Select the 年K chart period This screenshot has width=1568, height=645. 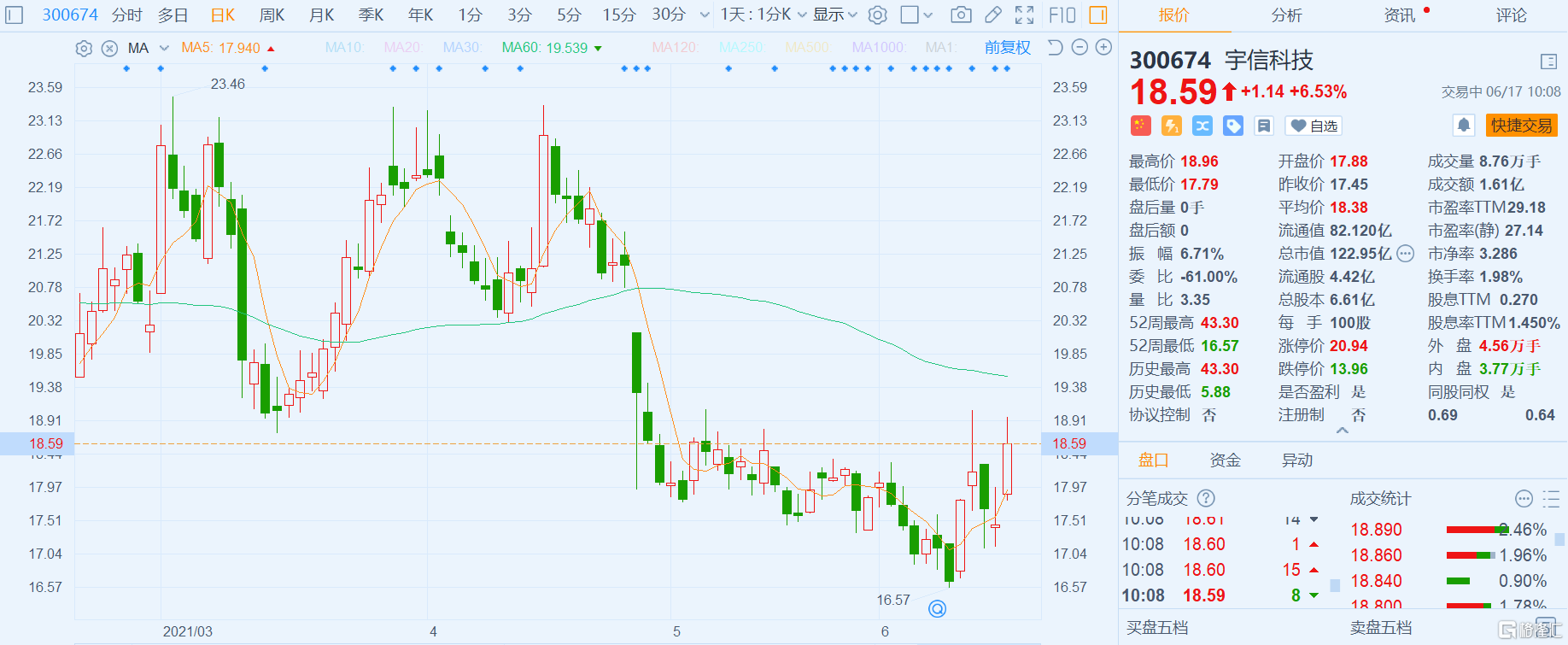421,15
